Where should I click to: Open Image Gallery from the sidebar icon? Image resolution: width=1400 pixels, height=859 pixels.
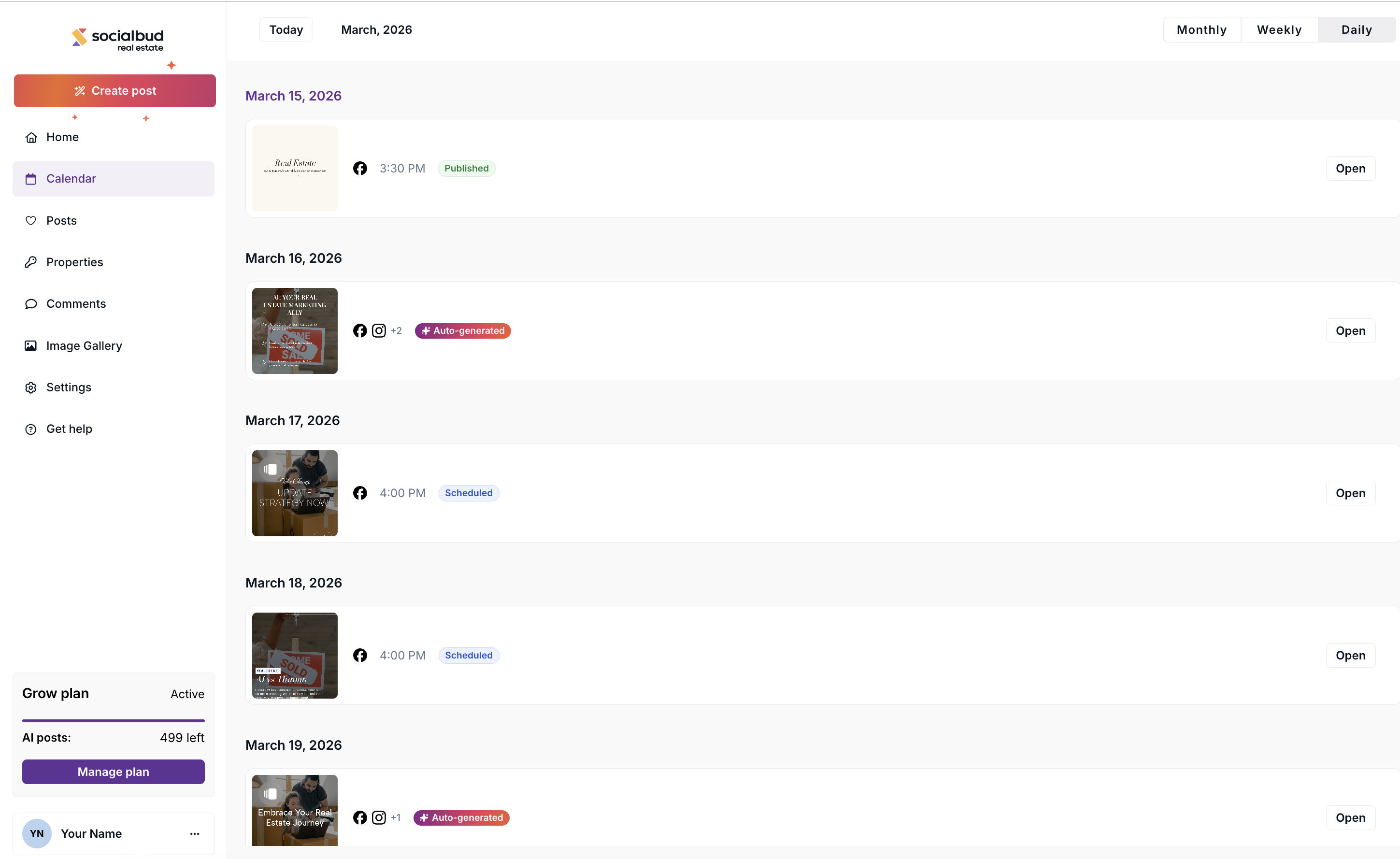coord(31,345)
